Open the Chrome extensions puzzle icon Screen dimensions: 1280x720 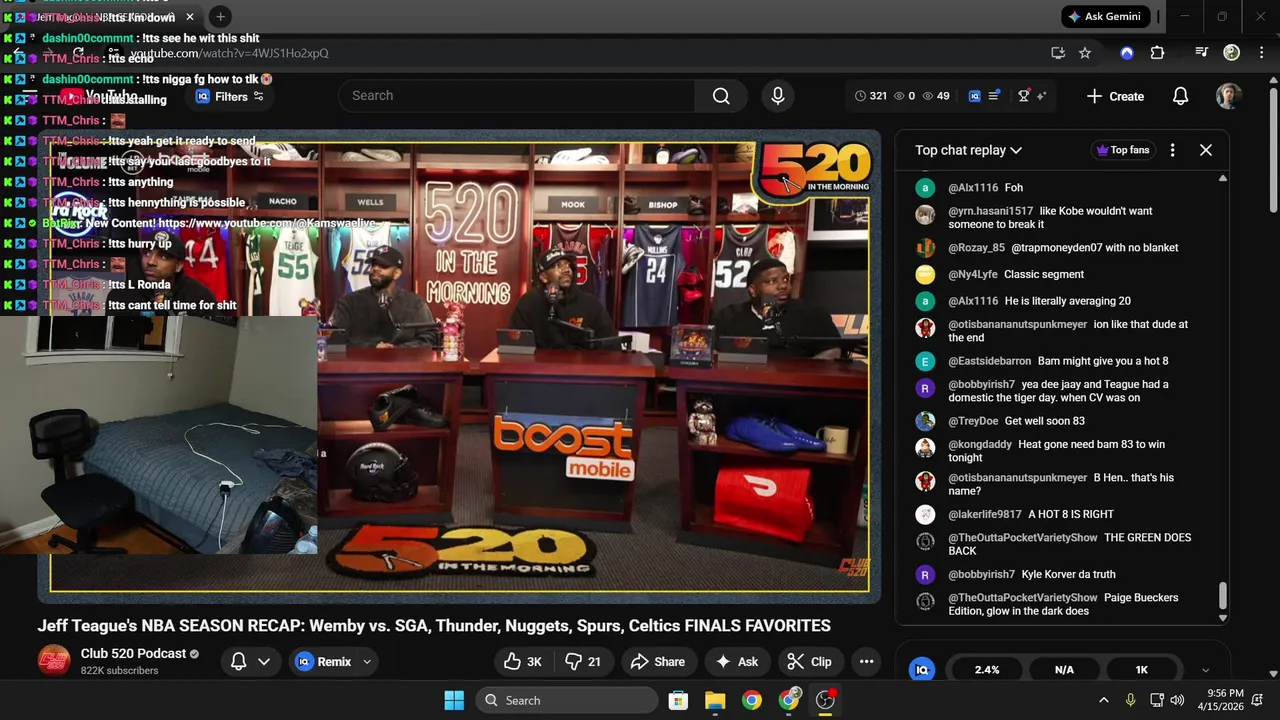click(1157, 53)
